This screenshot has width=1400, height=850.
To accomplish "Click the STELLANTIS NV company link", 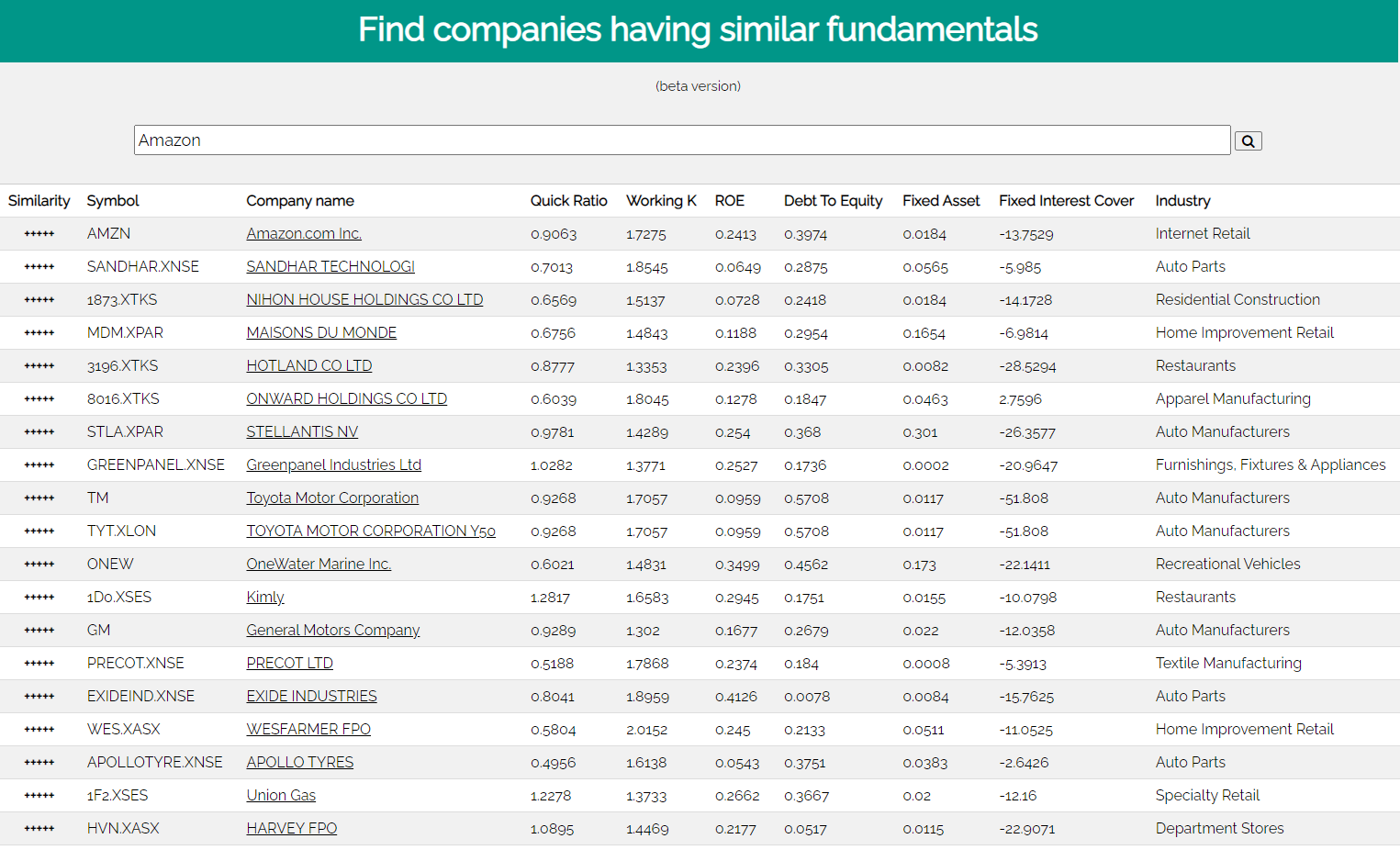I will (x=302, y=432).
